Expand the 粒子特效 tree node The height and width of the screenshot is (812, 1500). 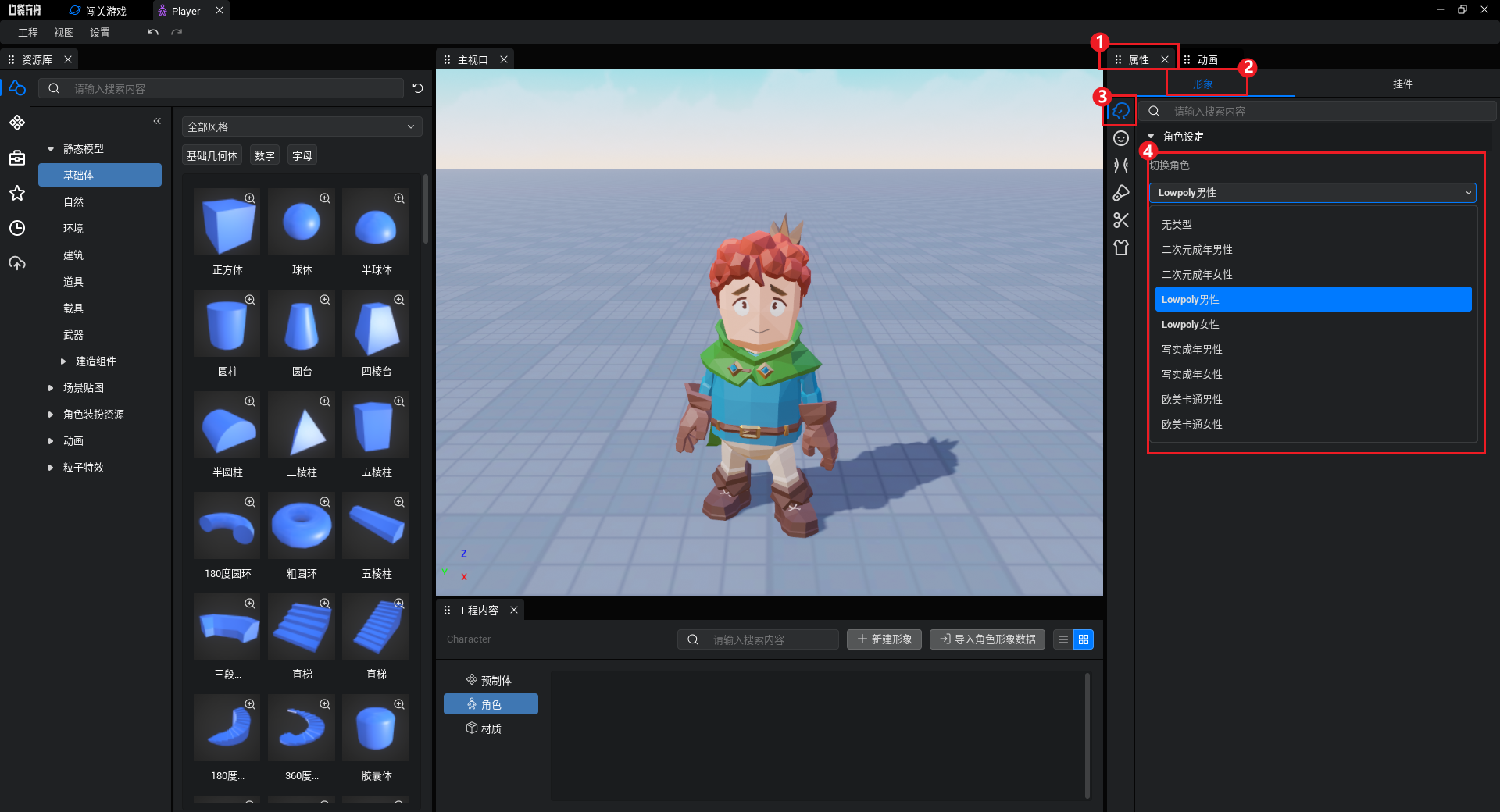pyautogui.click(x=51, y=468)
